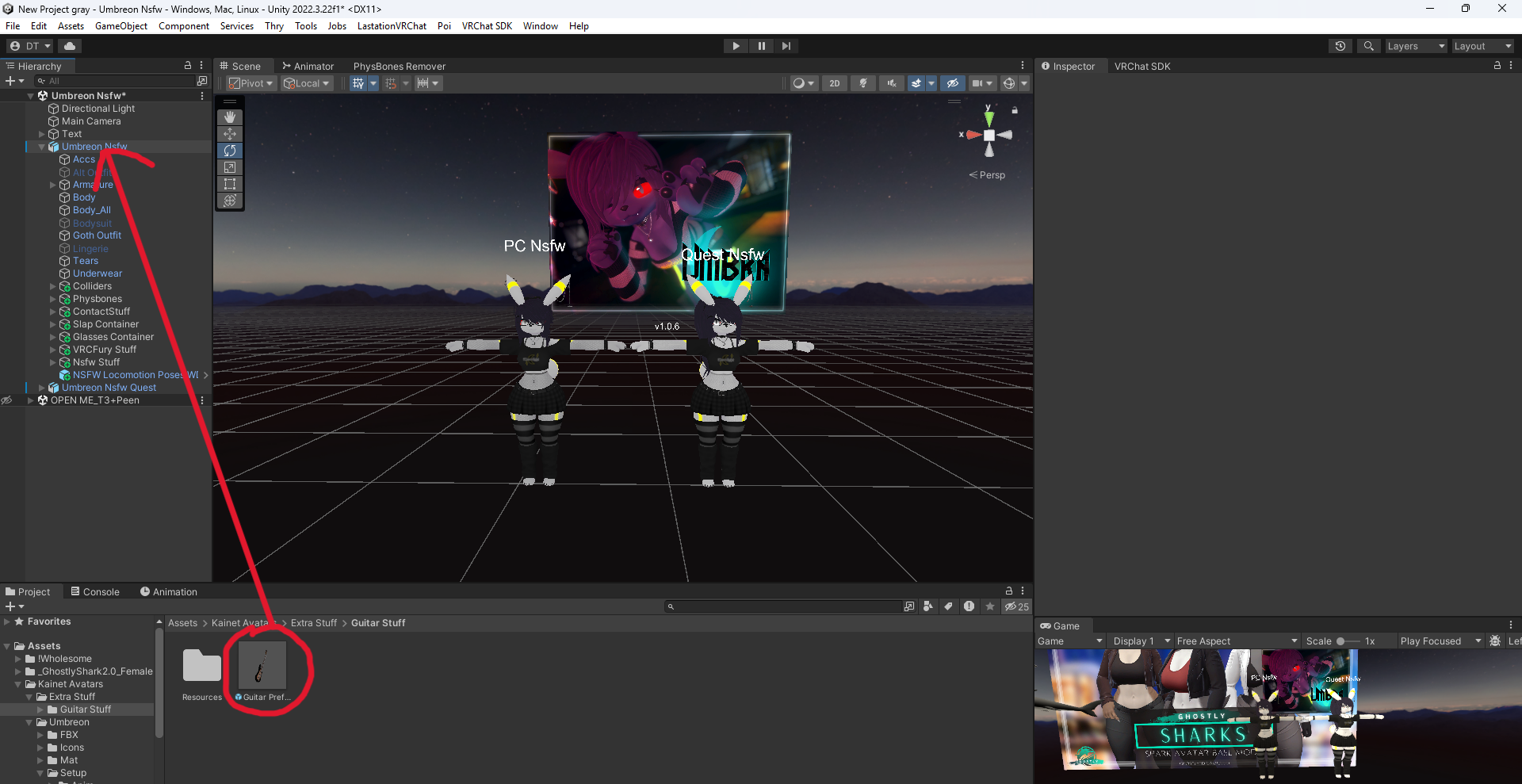The width and height of the screenshot is (1522, 784).
Task: Toggle Inspector panel lock
Action: (x=1497, y=66)
